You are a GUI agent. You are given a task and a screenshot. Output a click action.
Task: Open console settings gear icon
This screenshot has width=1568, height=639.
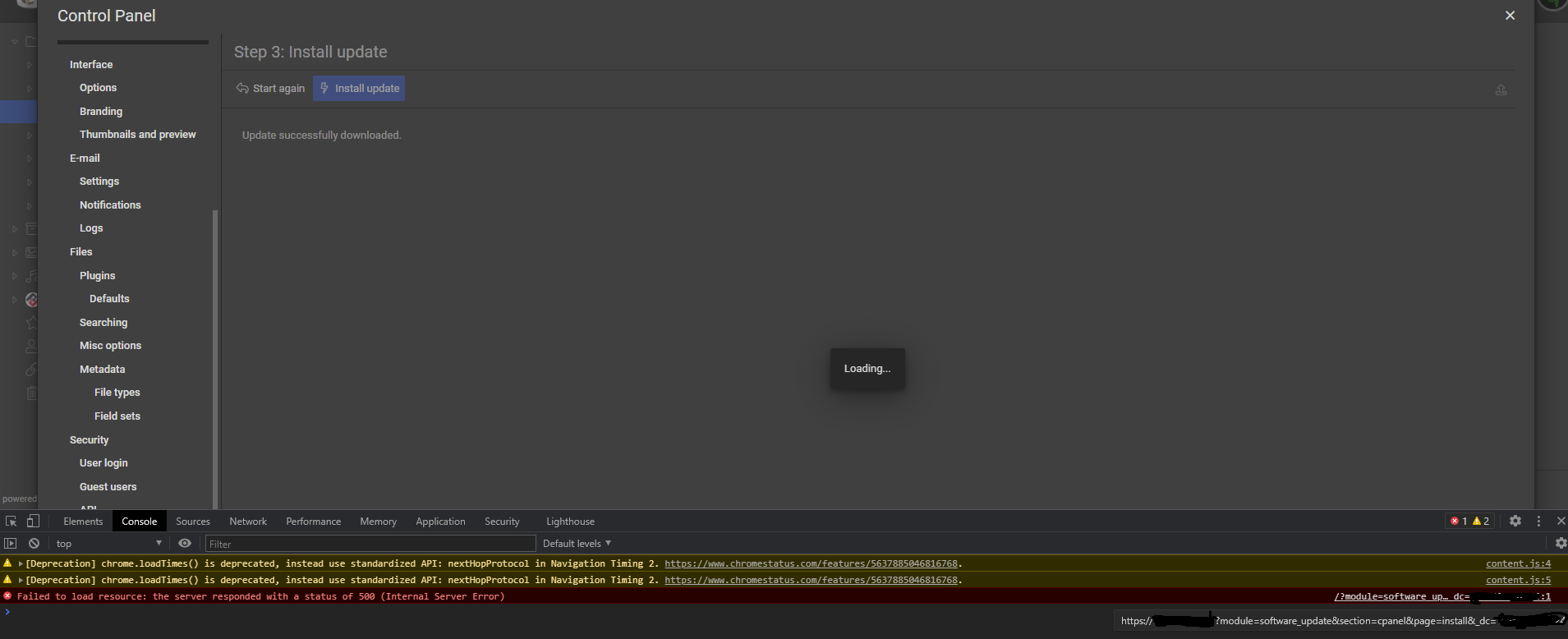tap(1561, 544)
